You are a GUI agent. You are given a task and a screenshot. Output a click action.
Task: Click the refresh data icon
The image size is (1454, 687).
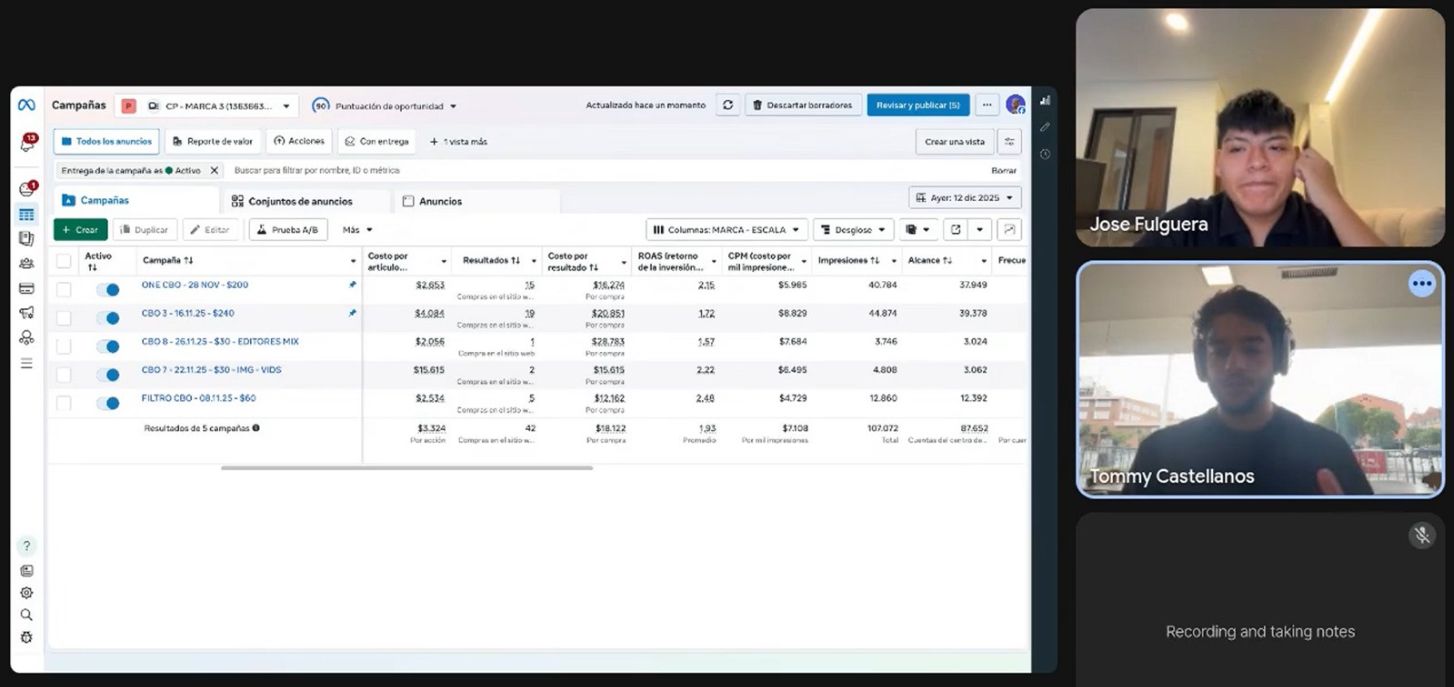click(727, 105)
